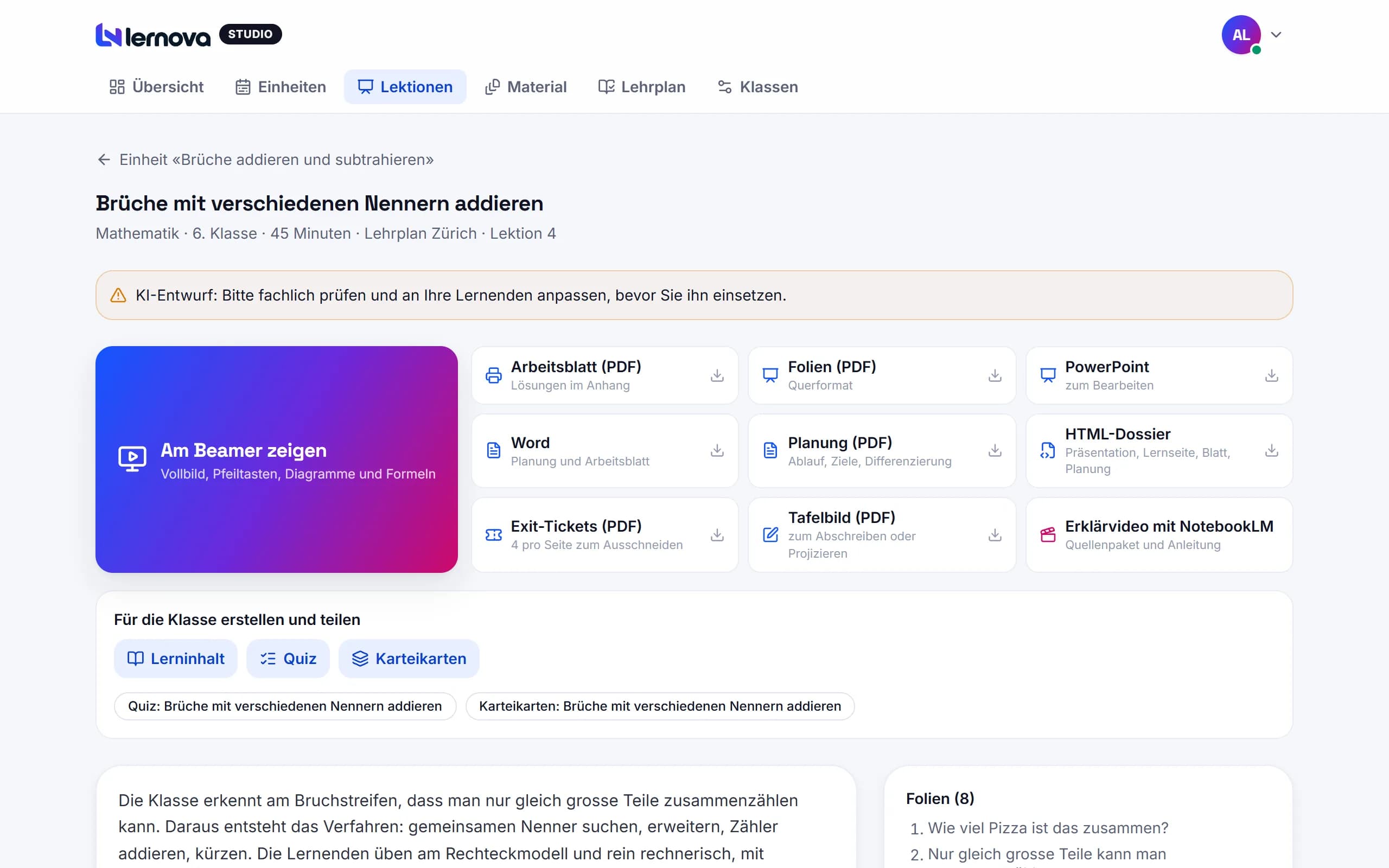The width and height of the screenshot is (1389, 868).
Task: Download the Planung (PDF) document
Action: click(x=995, y=451)
